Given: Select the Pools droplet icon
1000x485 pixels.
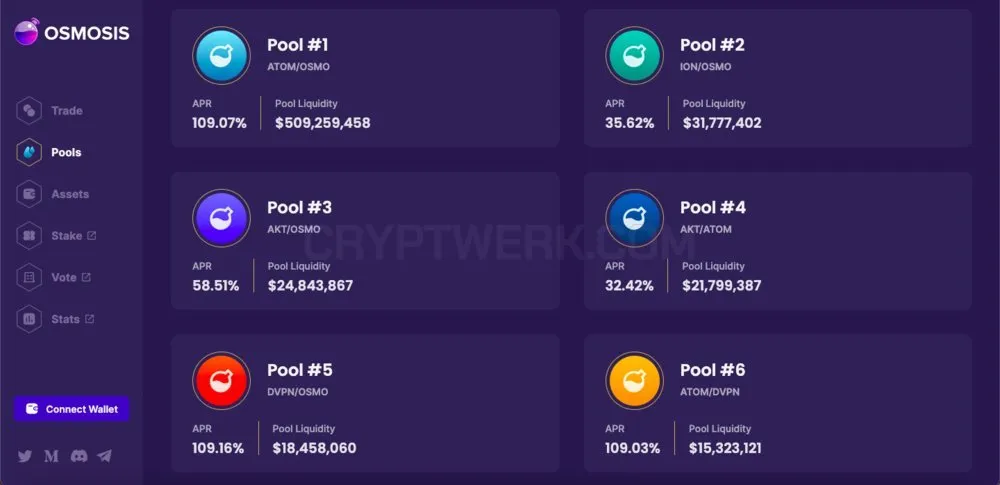Looking at the screenshot, I should pyautogui.click(x=29, y=153).
